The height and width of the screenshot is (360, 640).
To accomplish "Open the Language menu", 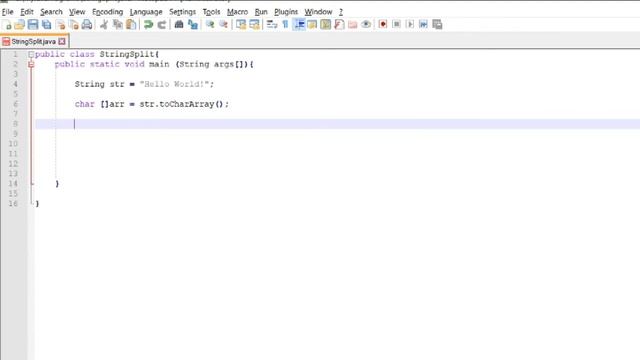I will (x=146, y=12).
